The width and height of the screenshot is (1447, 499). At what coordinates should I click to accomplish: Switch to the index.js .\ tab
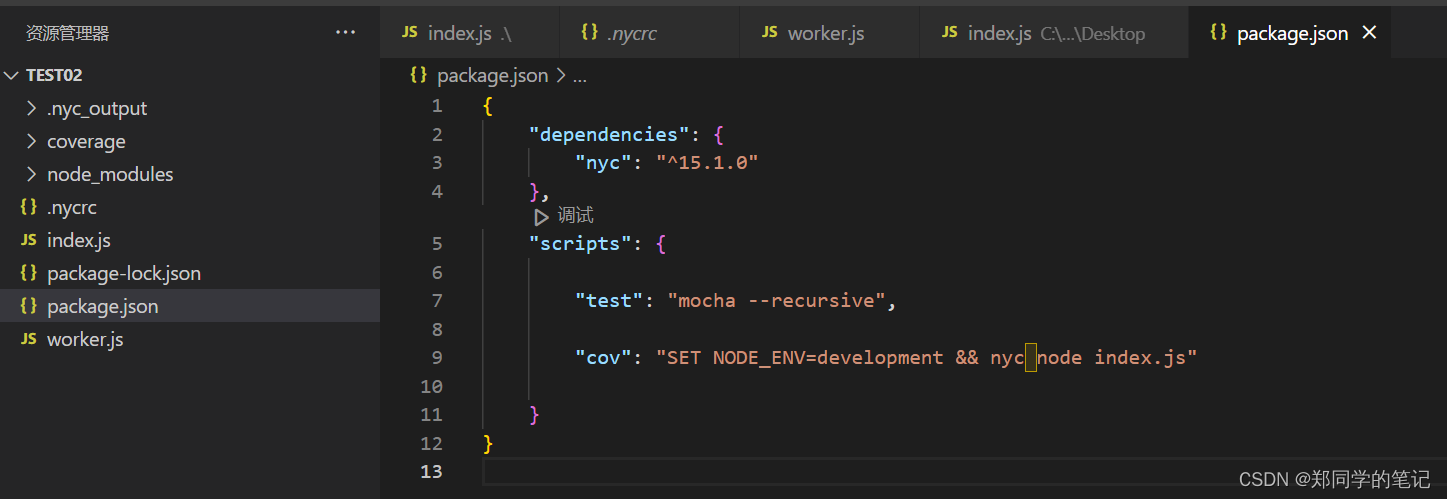click(470, 33)
